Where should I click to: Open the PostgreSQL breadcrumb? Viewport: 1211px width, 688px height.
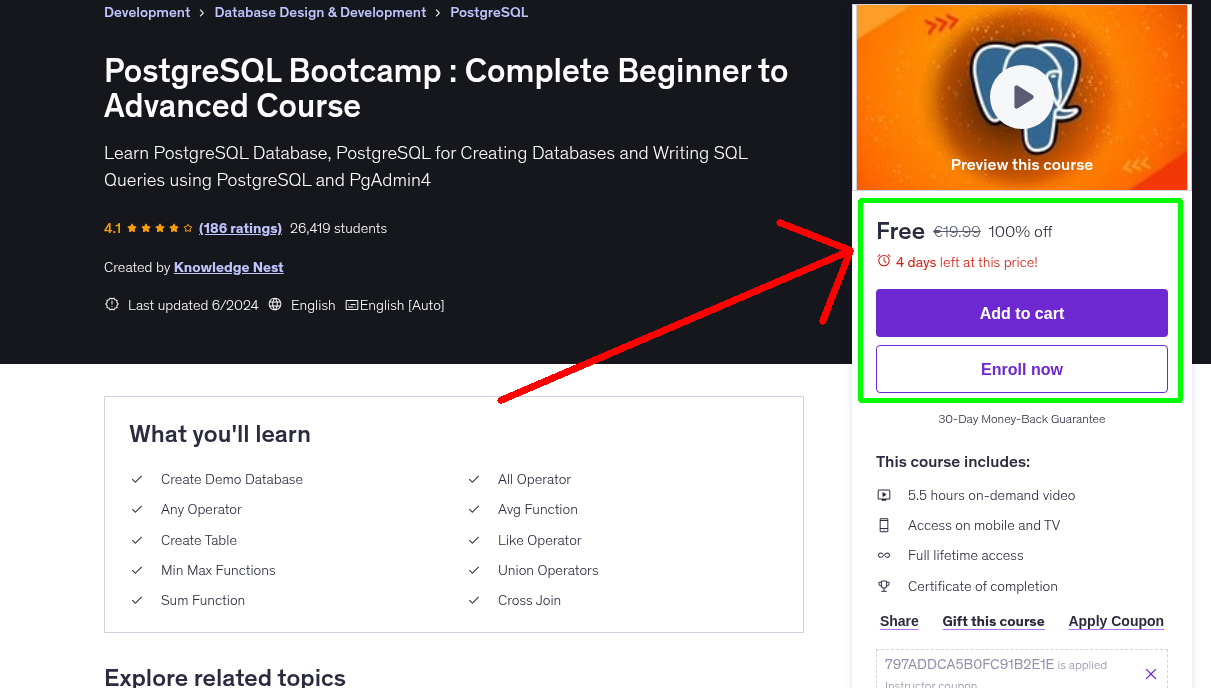tap(489, 12)
